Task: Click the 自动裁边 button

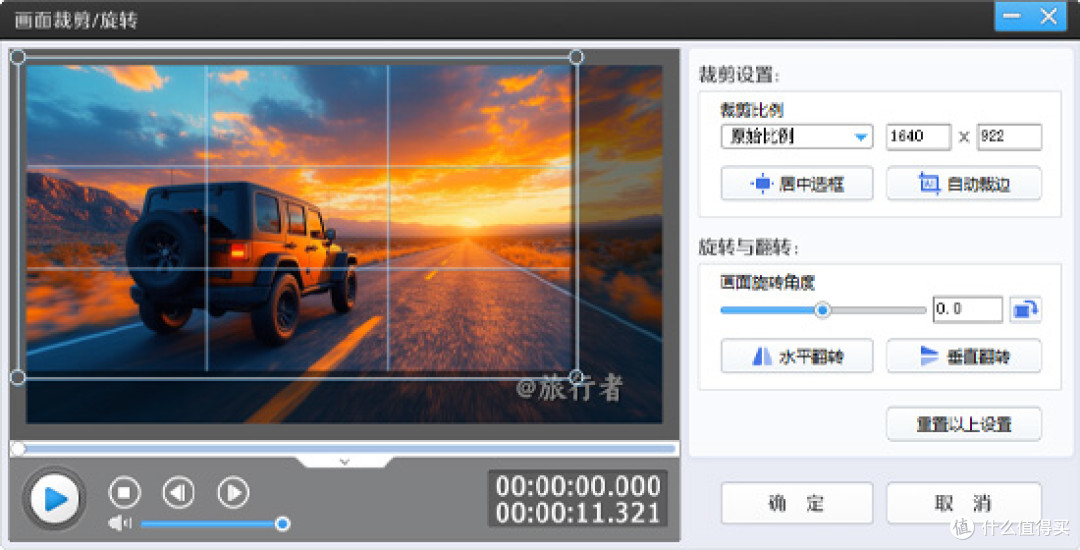Action: [964, 184]
